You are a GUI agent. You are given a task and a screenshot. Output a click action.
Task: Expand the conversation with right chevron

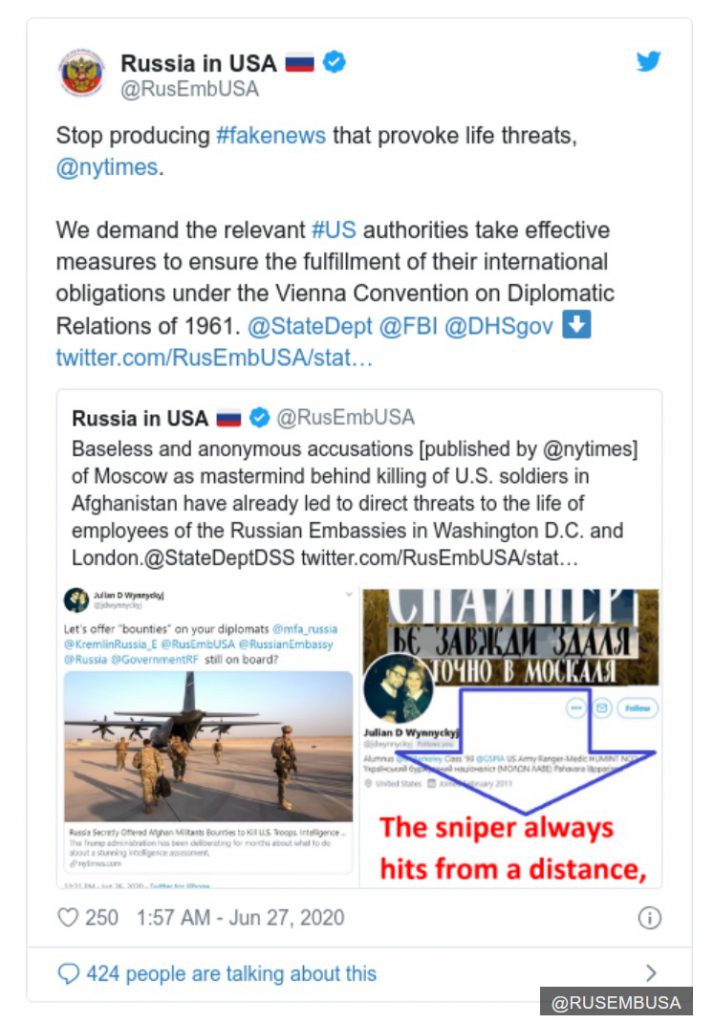pos(651,973)
